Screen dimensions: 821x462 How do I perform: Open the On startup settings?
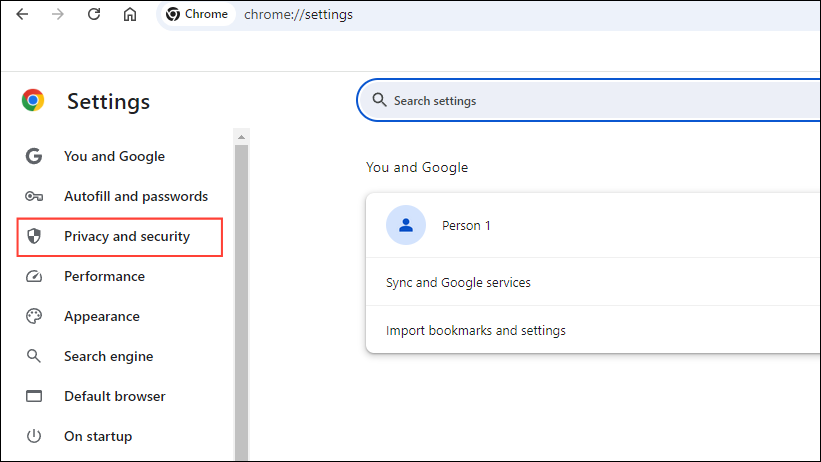[x=98, y=436]
